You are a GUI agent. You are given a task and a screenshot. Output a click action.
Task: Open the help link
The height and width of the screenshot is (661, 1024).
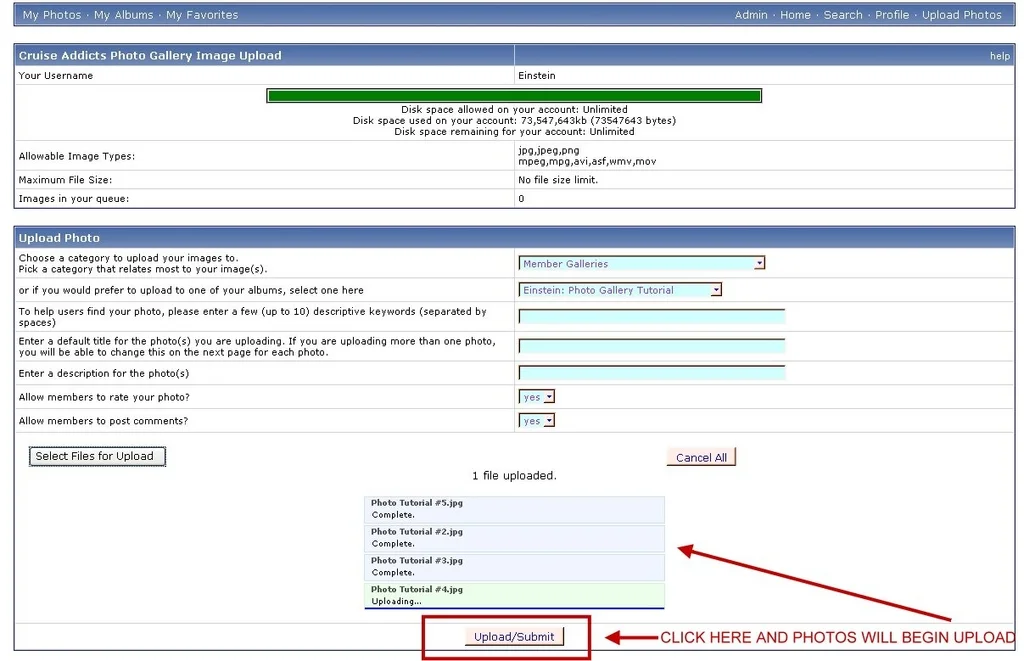[999, 56]
